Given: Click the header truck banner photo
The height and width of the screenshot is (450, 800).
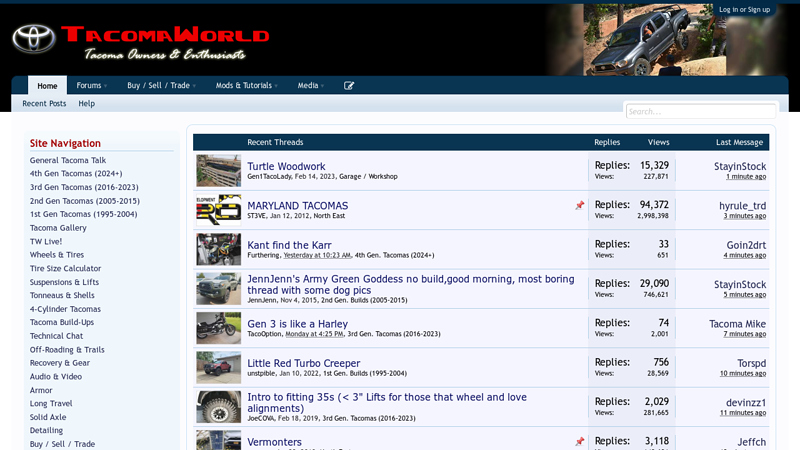Looking at the screenshot, I should tap(655, 40).
